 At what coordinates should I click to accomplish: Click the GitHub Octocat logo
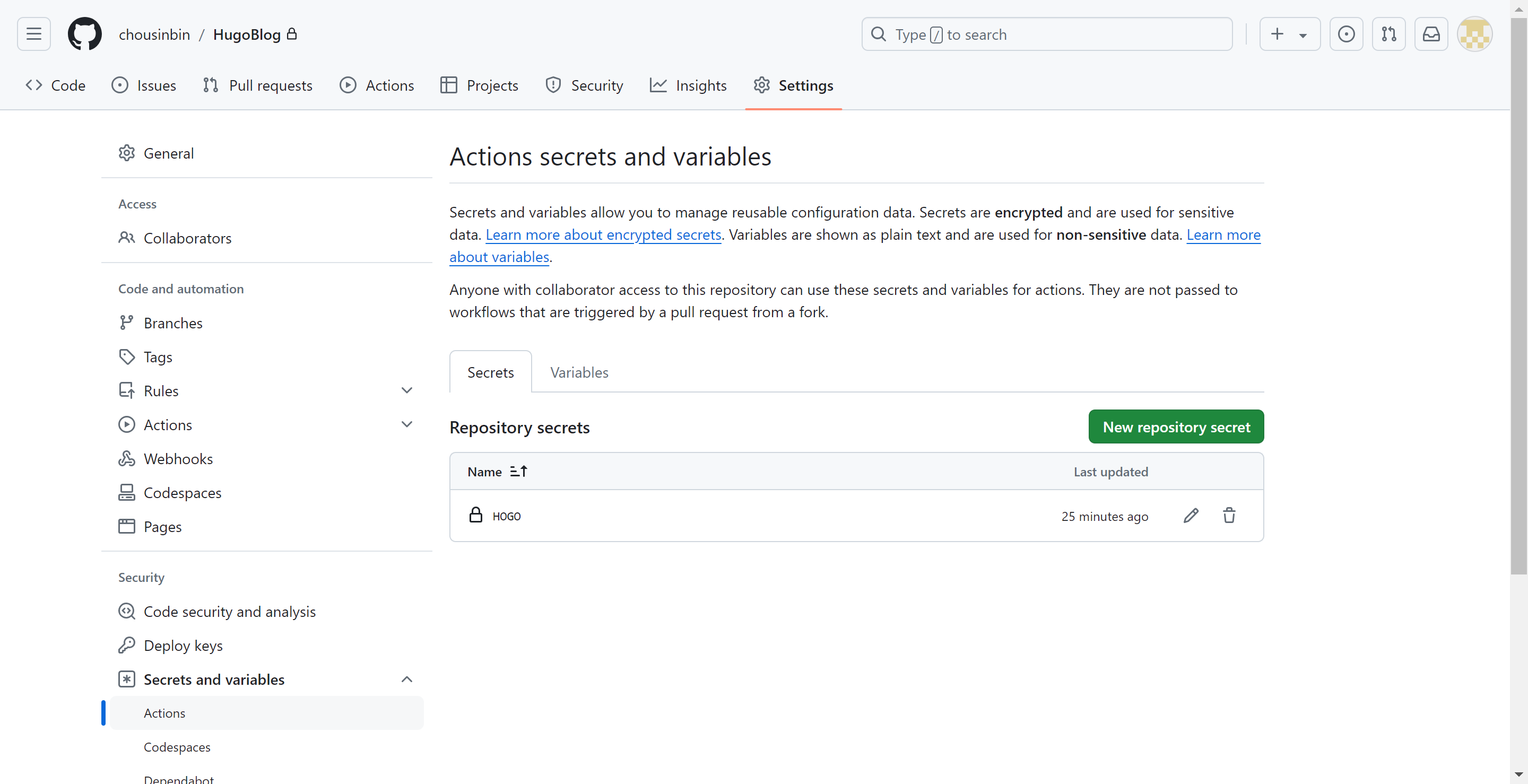point(84,34)
